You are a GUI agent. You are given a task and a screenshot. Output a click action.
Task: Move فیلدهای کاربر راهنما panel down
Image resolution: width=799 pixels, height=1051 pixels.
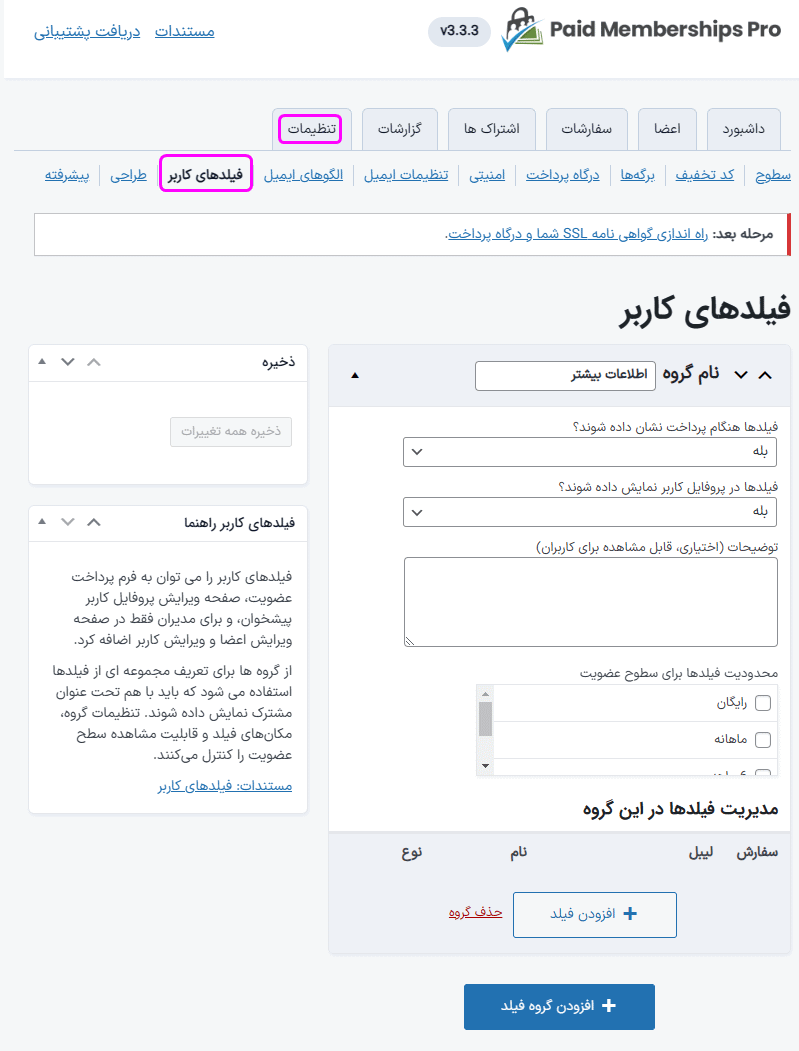(x=68, y=522)
